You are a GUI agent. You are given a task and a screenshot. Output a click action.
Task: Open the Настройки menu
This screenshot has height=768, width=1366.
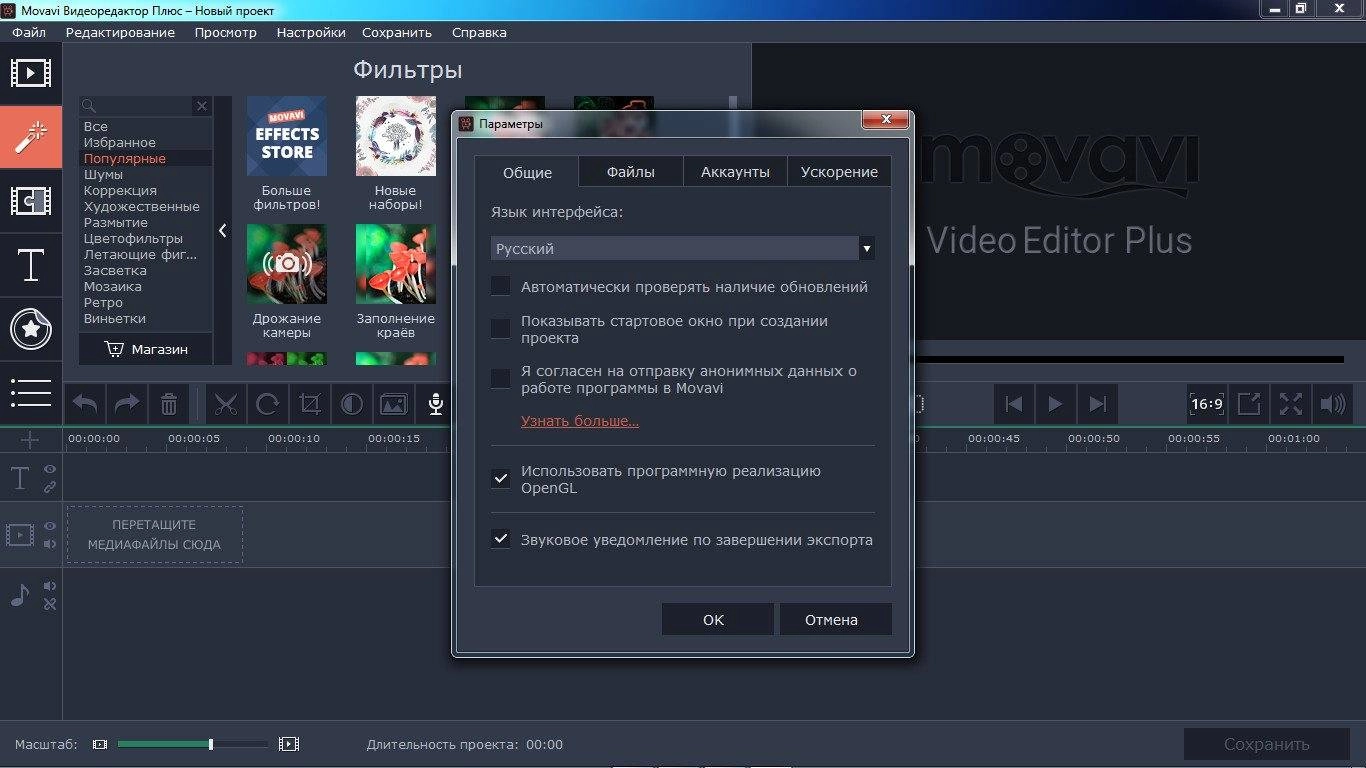(x=311, y=32)
